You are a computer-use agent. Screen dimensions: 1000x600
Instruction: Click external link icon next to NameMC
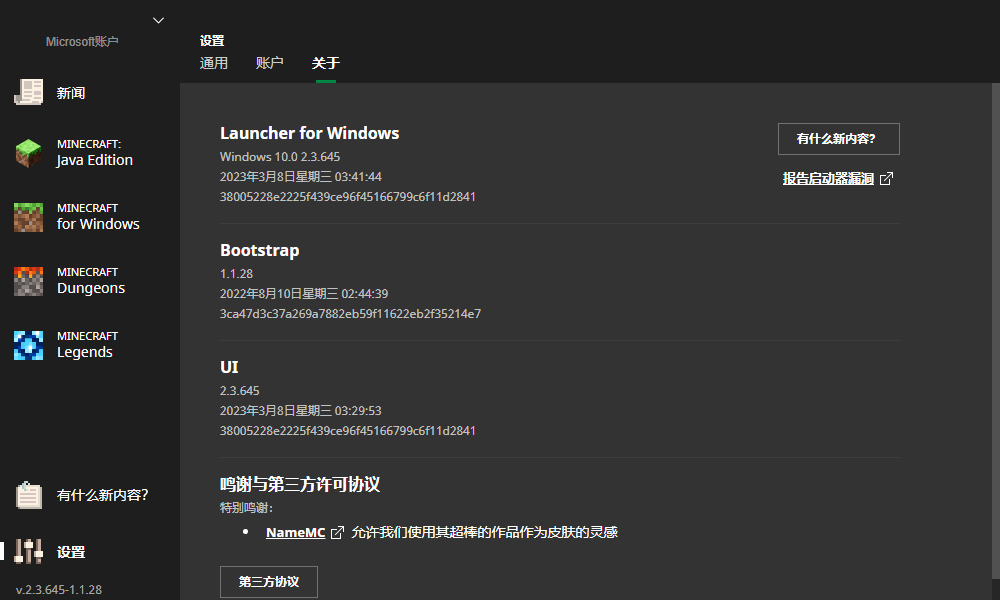[x=337, y=532]
